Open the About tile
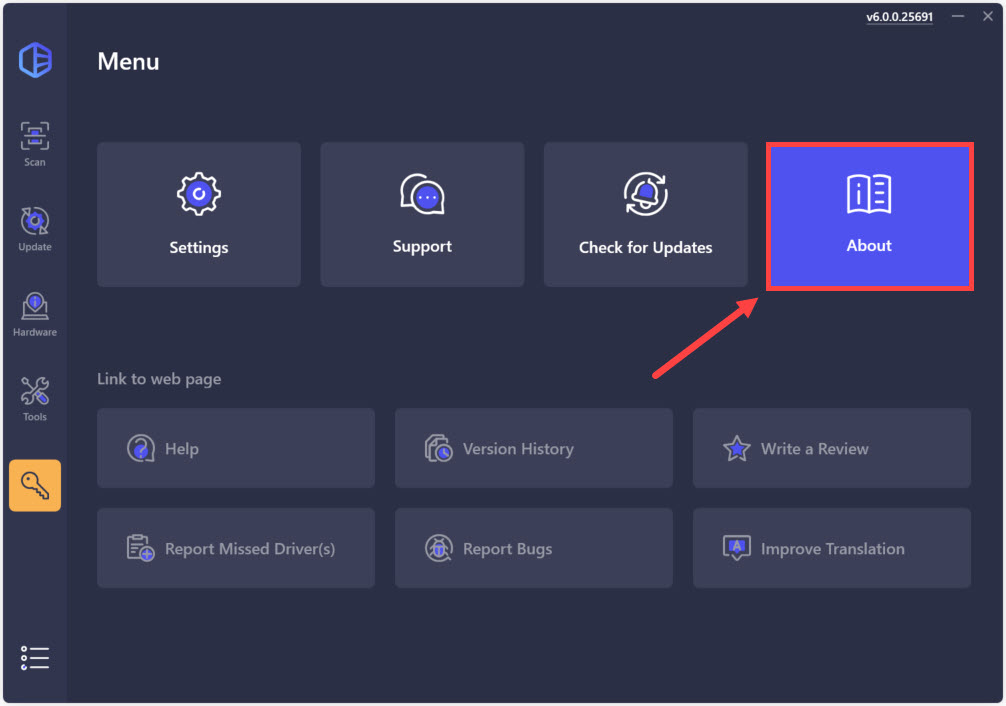Screen dimensions: 1006x706 click(869, 216)
